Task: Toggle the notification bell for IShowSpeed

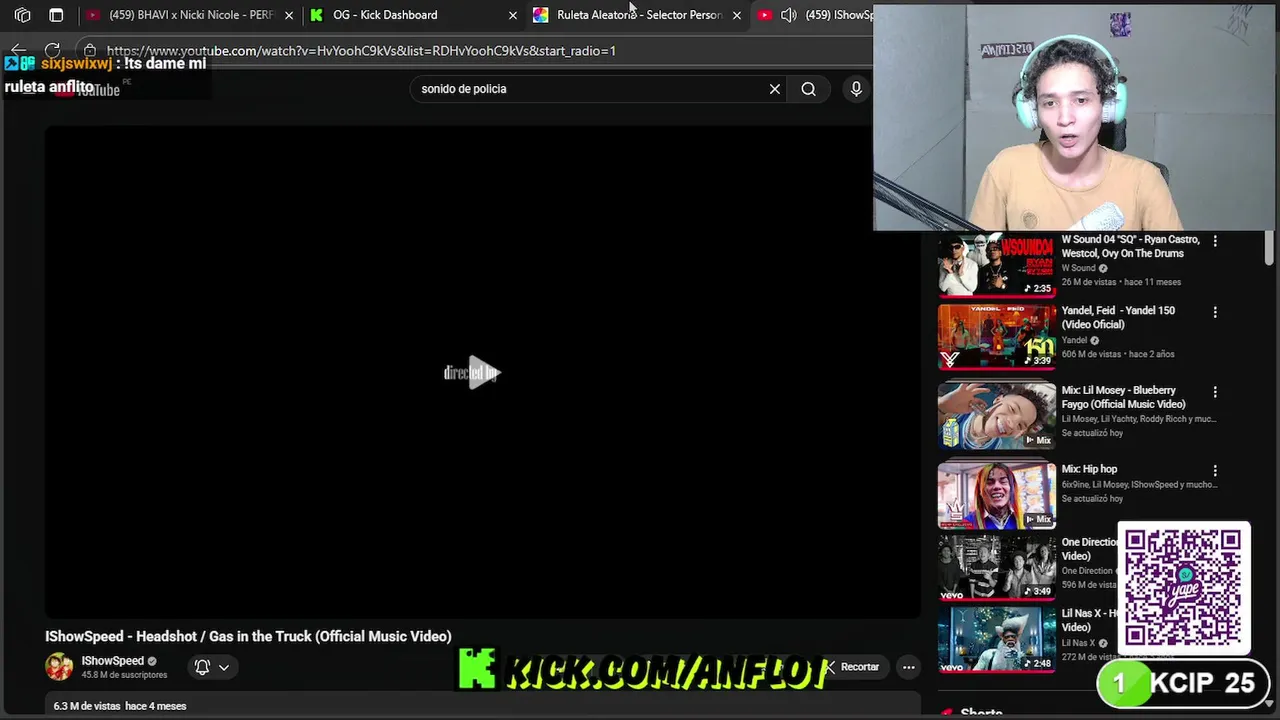Action: 202,667
